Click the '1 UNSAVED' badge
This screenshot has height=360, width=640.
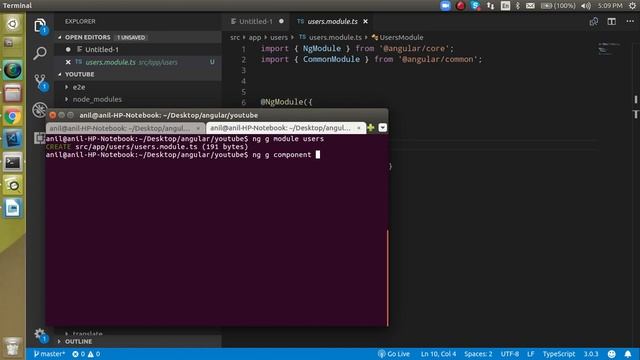[131, 38]
